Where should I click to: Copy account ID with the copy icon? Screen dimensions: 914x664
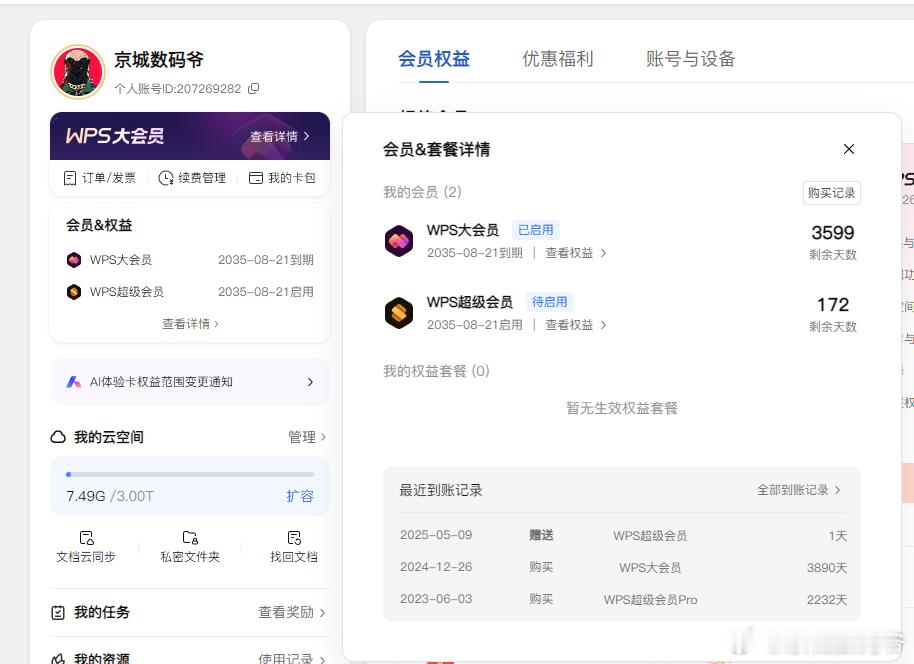coord(255,89)
